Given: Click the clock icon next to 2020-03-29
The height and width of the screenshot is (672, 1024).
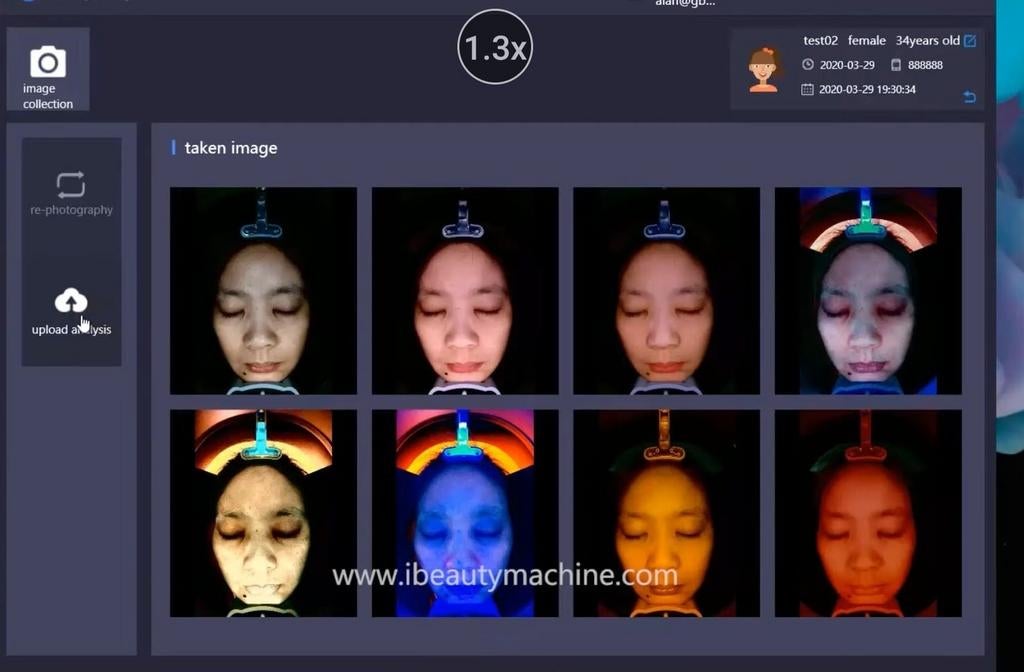Looking at the screenshot, I should pyautogui.click(x=808, y=65).
